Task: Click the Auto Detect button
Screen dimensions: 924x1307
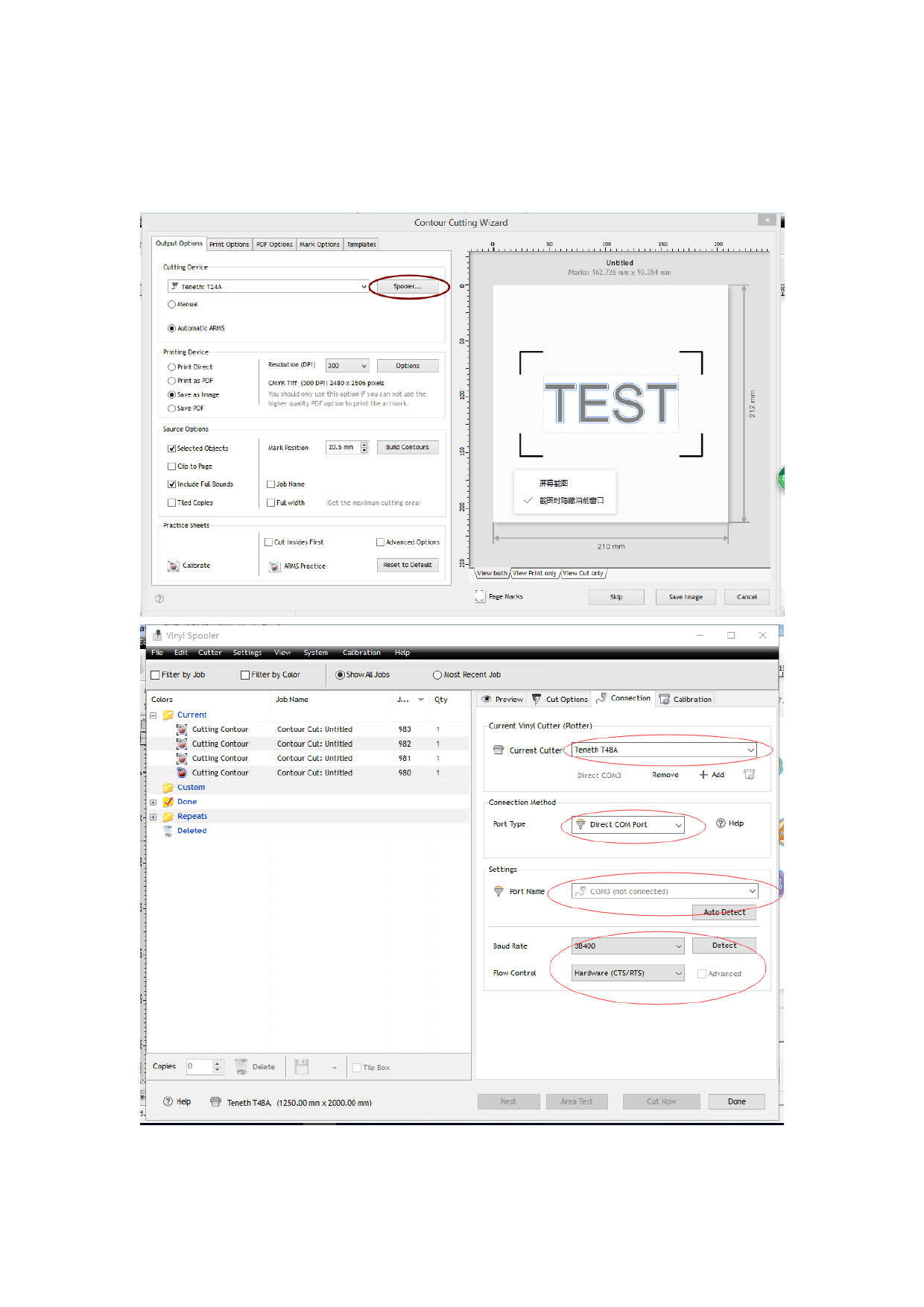Action: pos(724,912)
